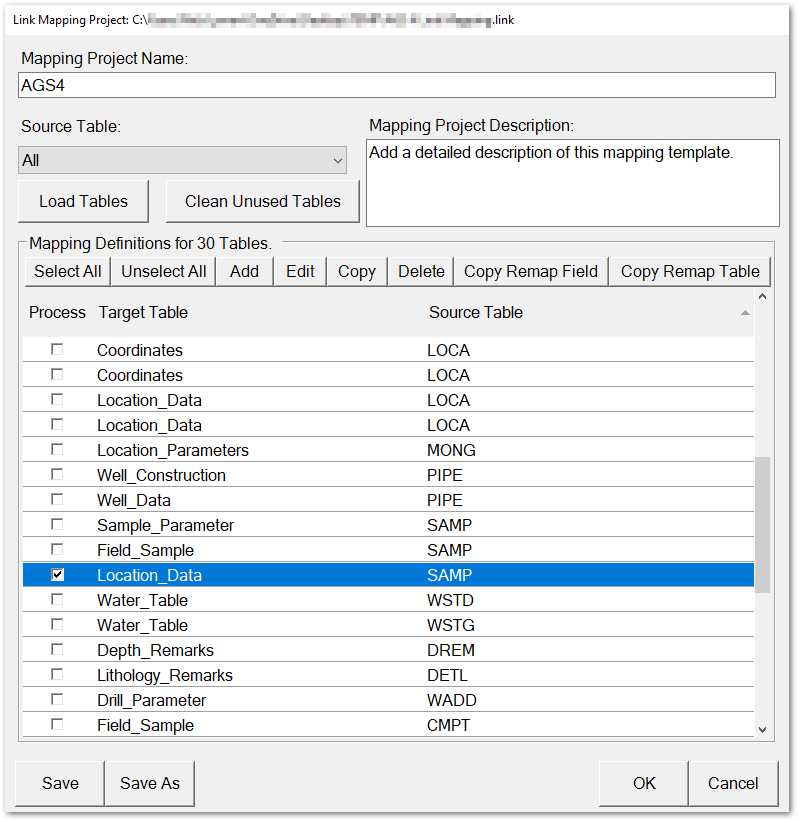Click DREM source table cell

pos(451,650)
